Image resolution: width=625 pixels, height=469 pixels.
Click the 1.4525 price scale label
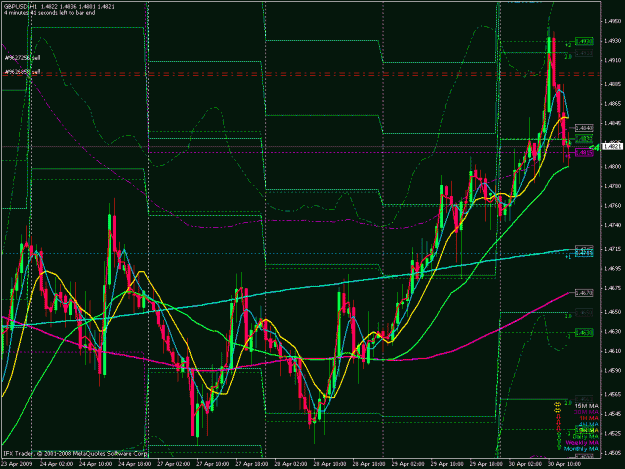(612, 433)
